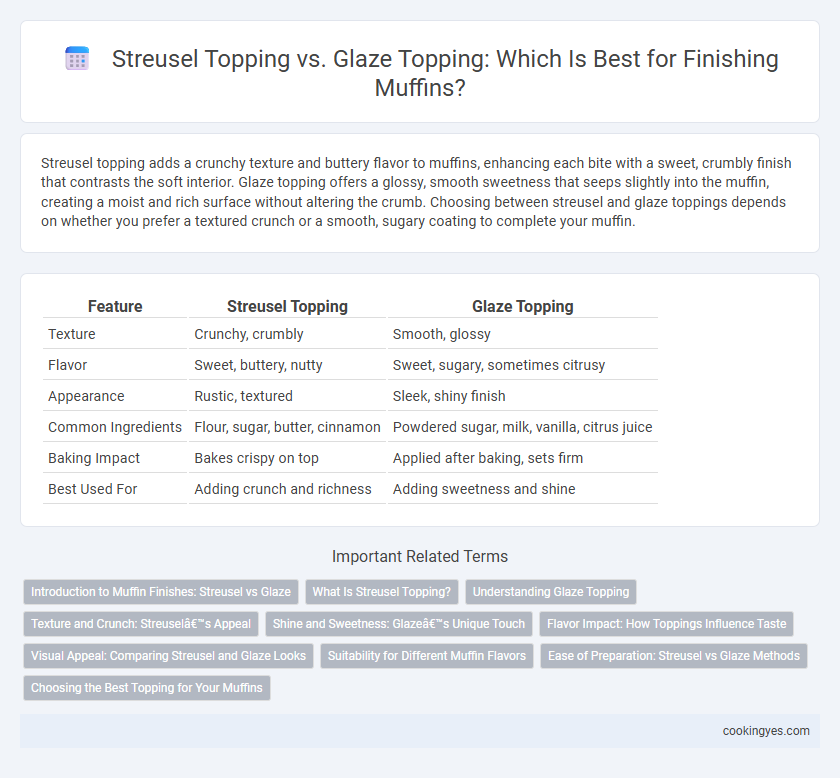Open the Flavor Impact tag
Viewport: 840px width, 778px height.
coord(666,624)
